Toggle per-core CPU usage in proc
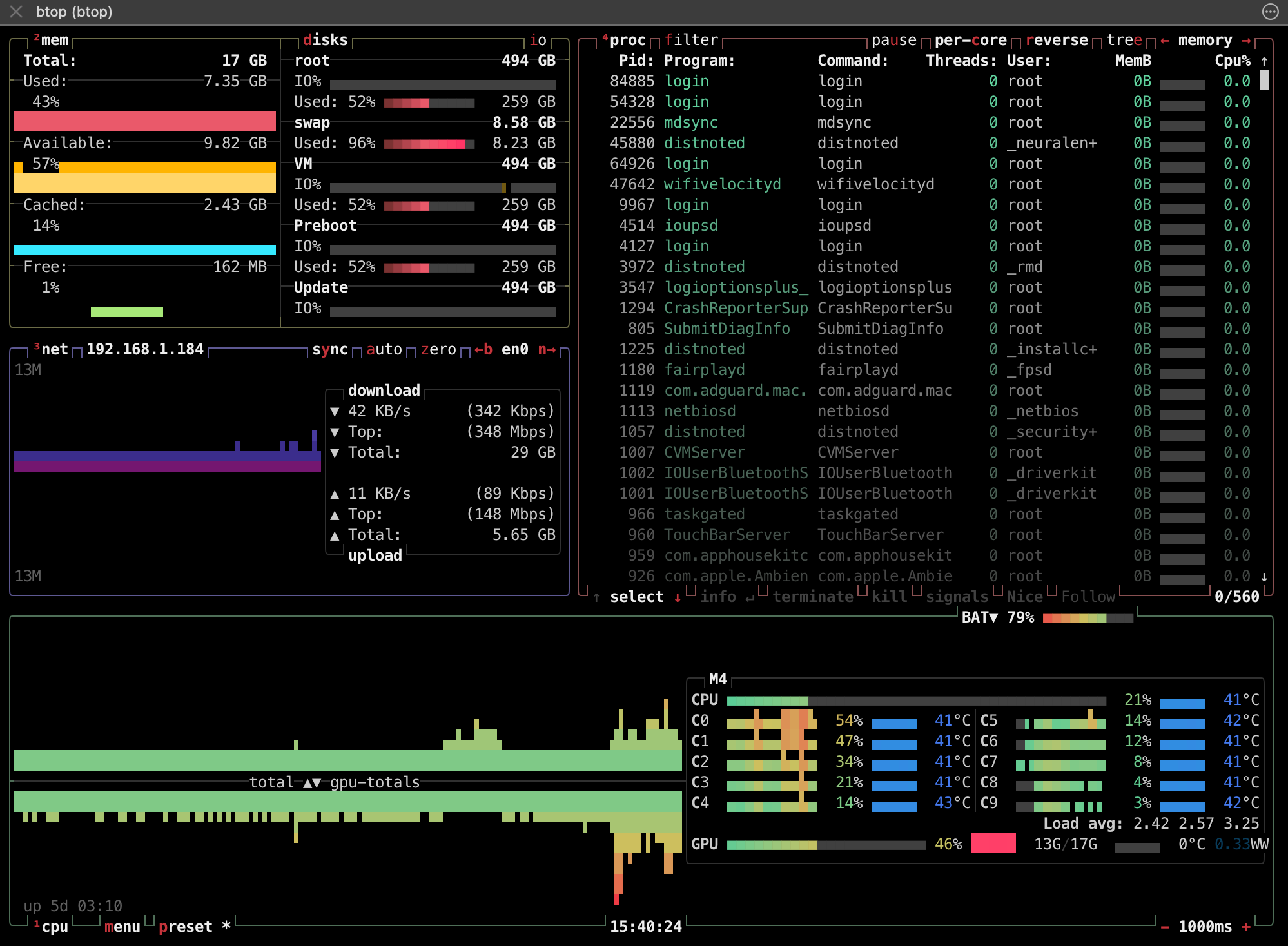The height and width of the screenshot is (946, 1288). pyautogui.click(x=970, y=41)
